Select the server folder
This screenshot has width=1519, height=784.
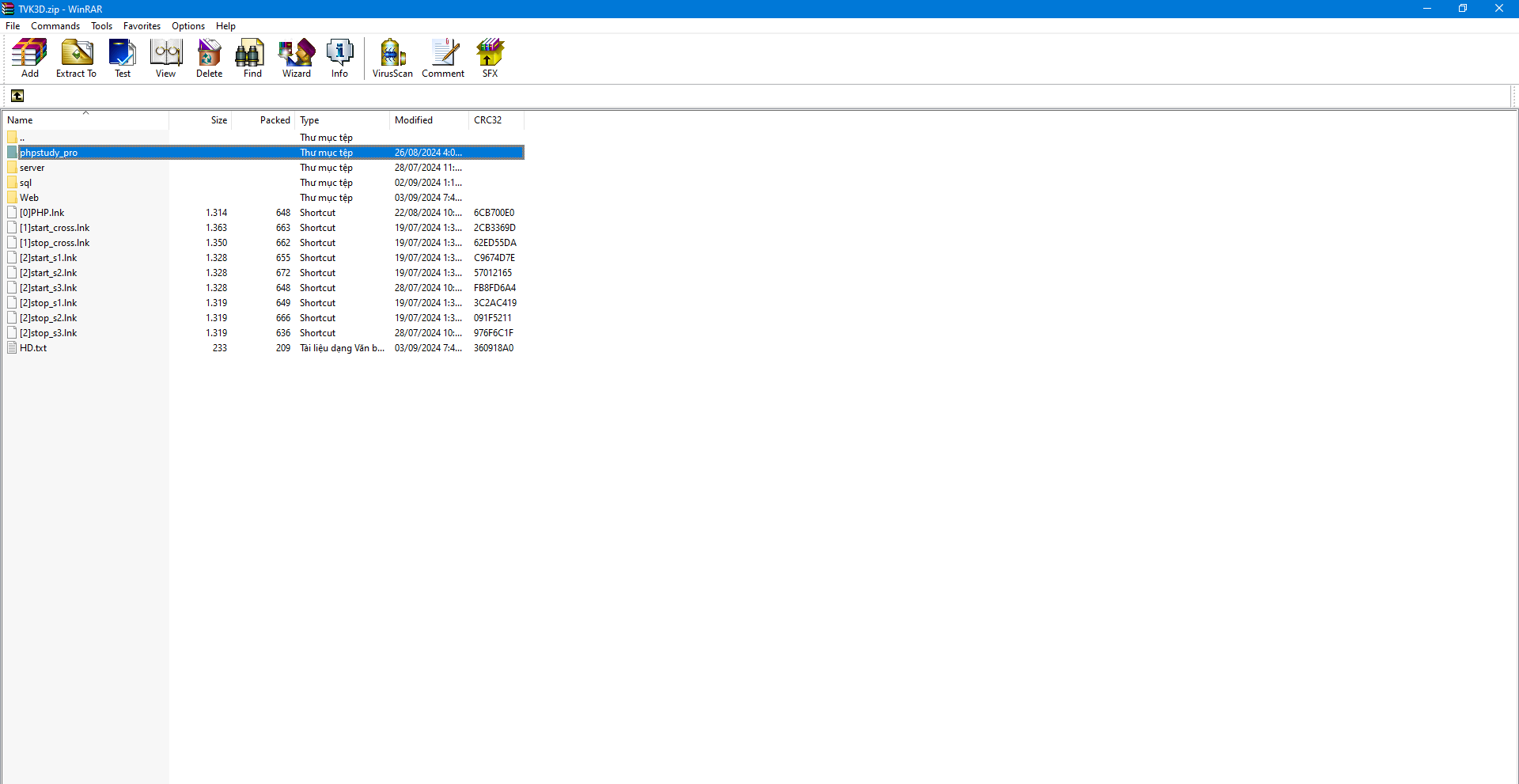tap(32, 168)
